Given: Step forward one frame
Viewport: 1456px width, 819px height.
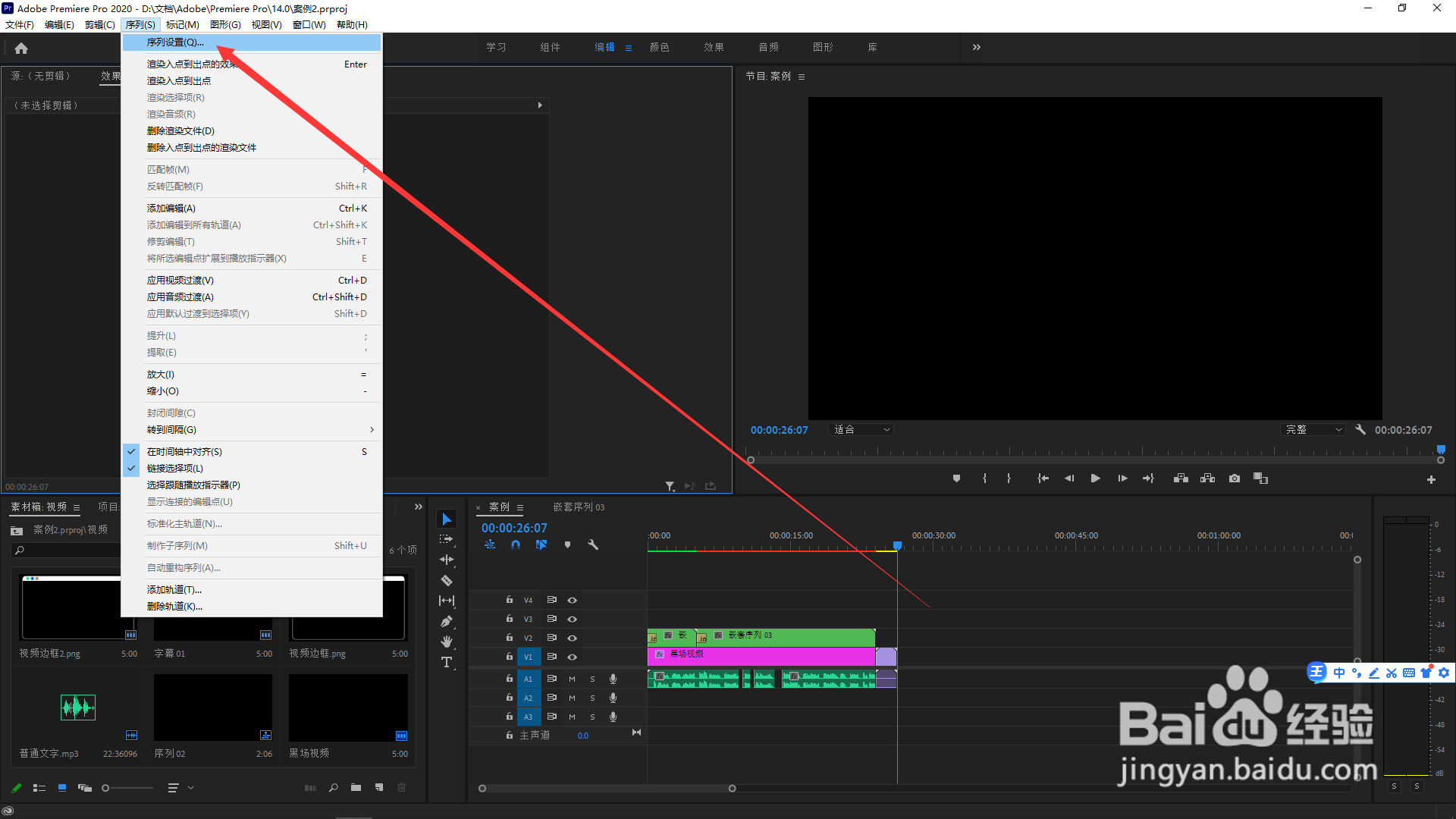Looking at the screenshot, I should pos(1122,479).
